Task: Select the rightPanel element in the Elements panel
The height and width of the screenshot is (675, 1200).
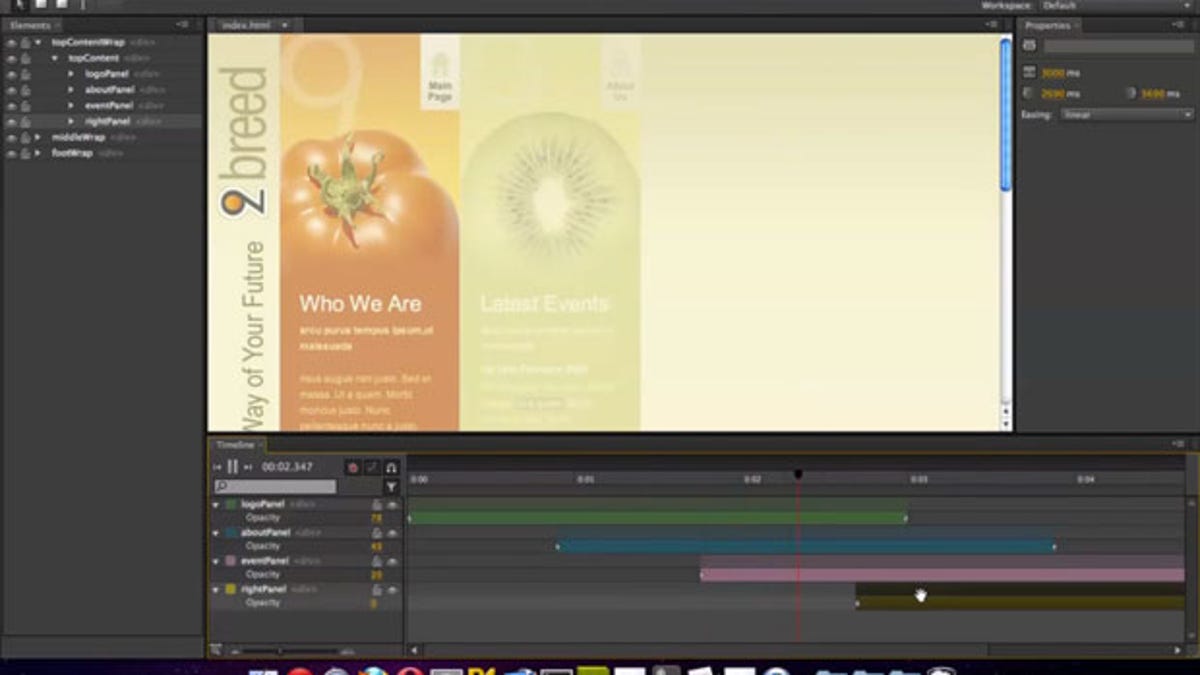Action: [105, 121]
